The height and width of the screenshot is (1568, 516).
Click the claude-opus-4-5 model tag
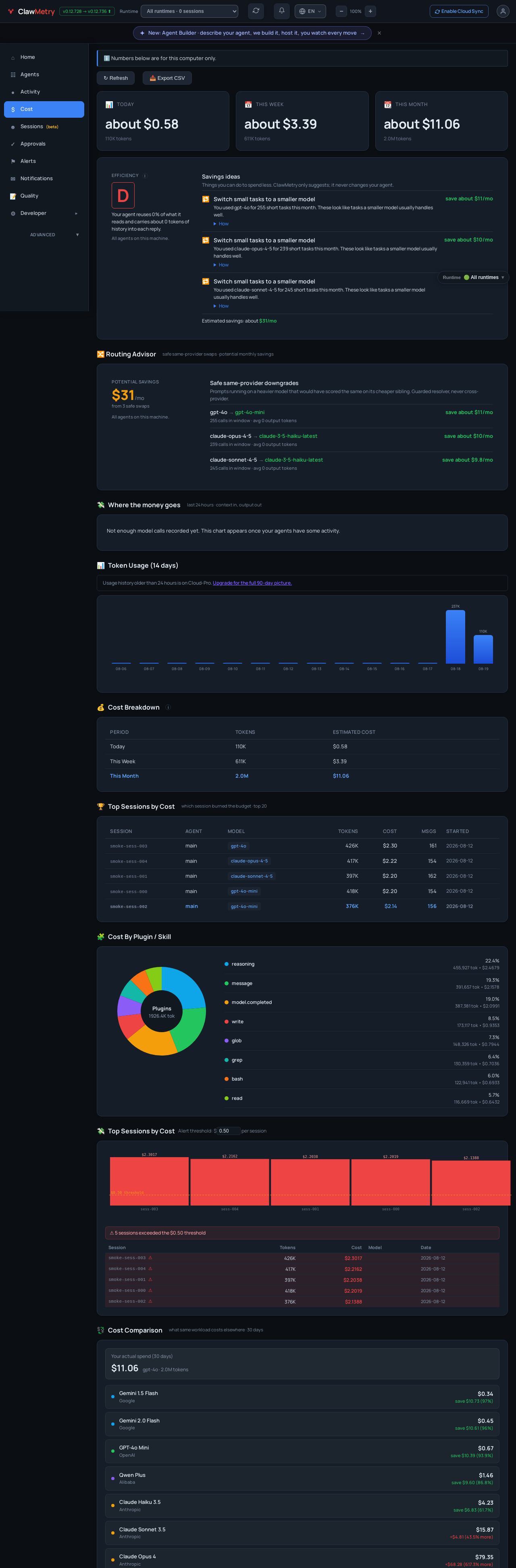pyautogui.click(x=249, y=861)
